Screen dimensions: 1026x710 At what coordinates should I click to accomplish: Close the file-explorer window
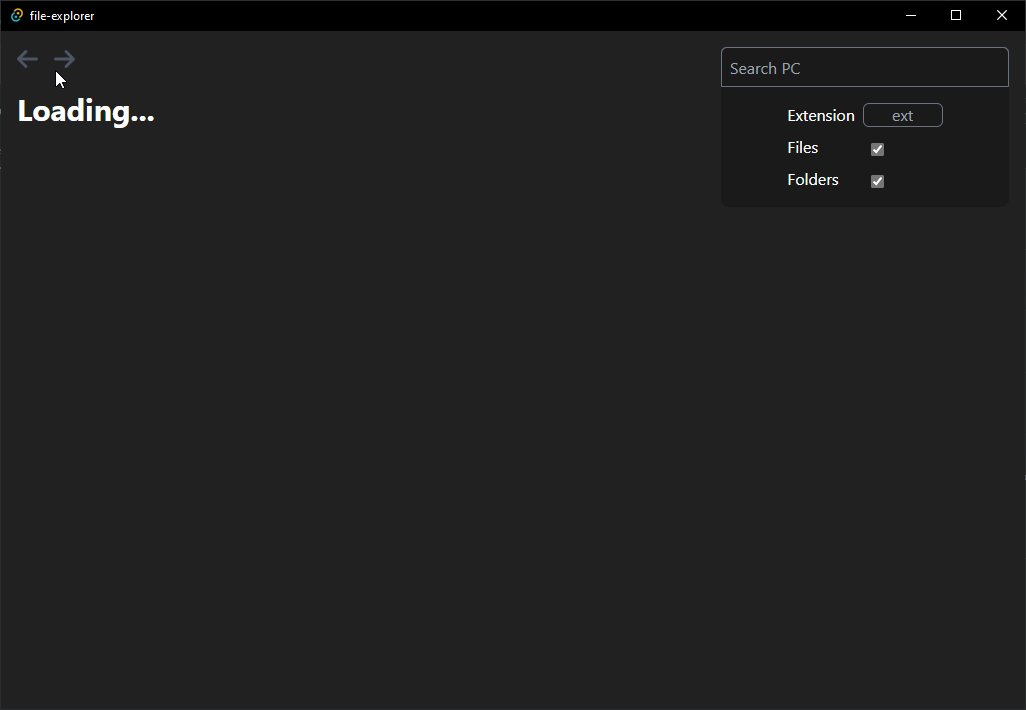tap(1001, 15)
